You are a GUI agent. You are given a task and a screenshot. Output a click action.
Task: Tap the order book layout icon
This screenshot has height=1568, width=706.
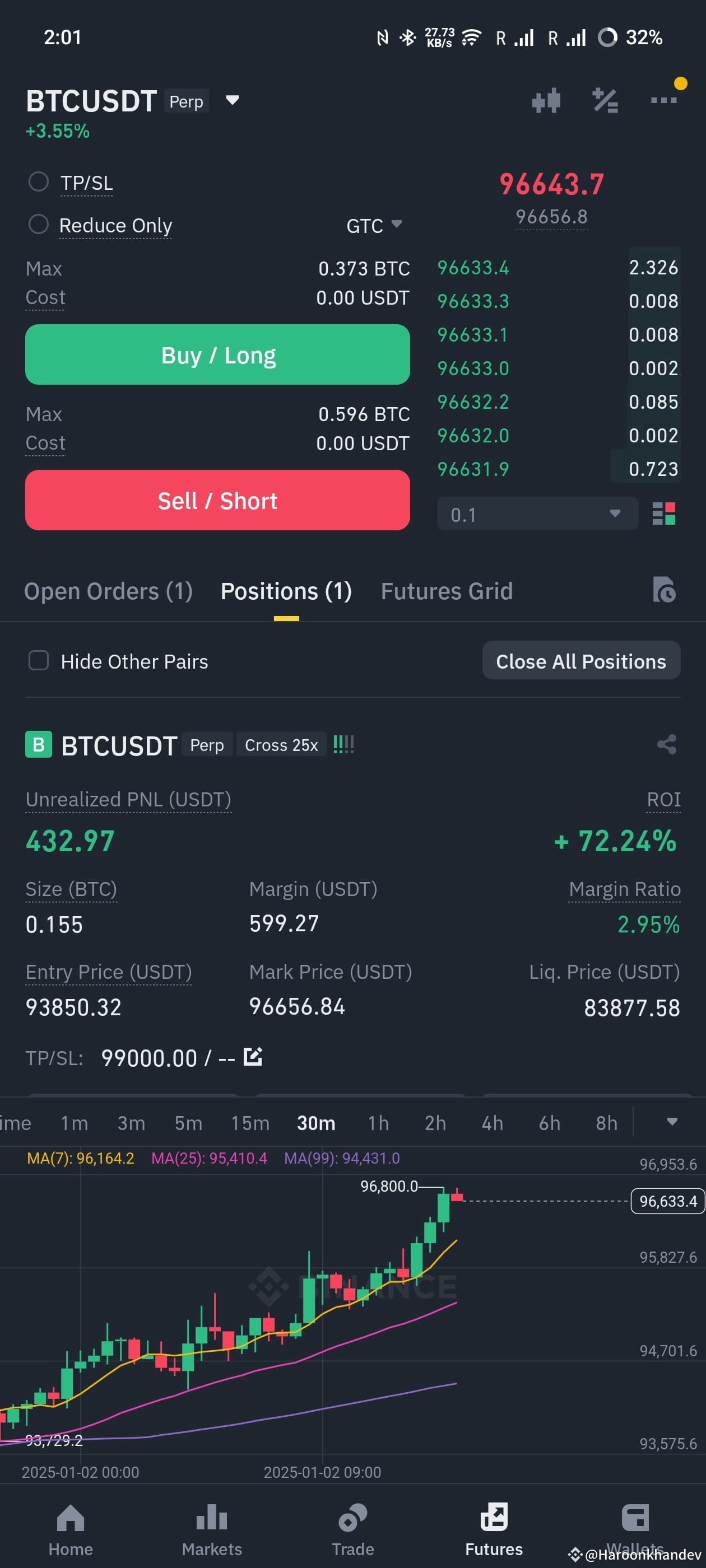tap(663, 514)
